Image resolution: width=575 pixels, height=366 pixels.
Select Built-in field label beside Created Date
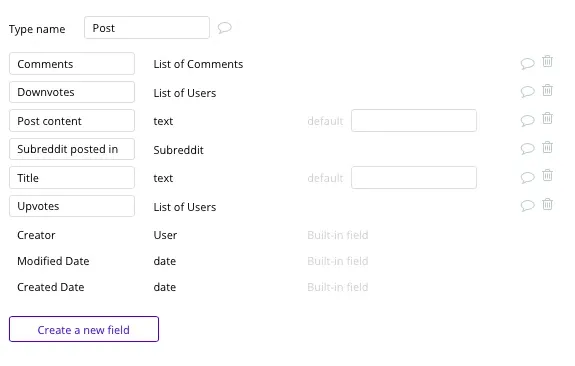pos(338,287)
